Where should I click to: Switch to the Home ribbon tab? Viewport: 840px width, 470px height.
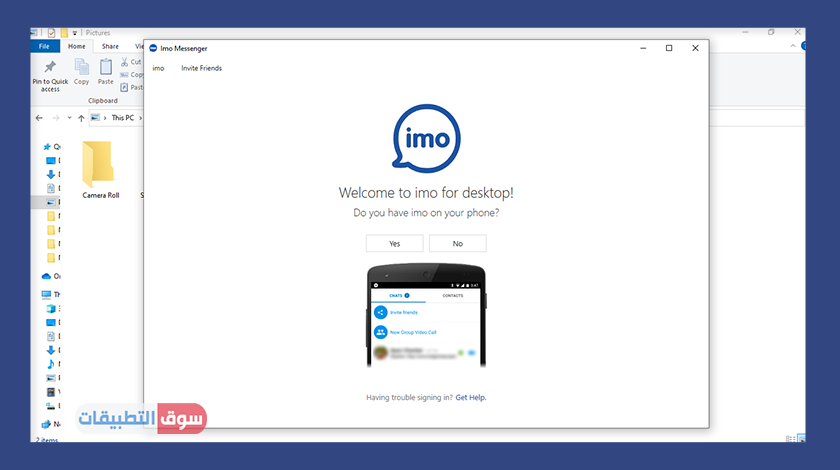(77, 47)
